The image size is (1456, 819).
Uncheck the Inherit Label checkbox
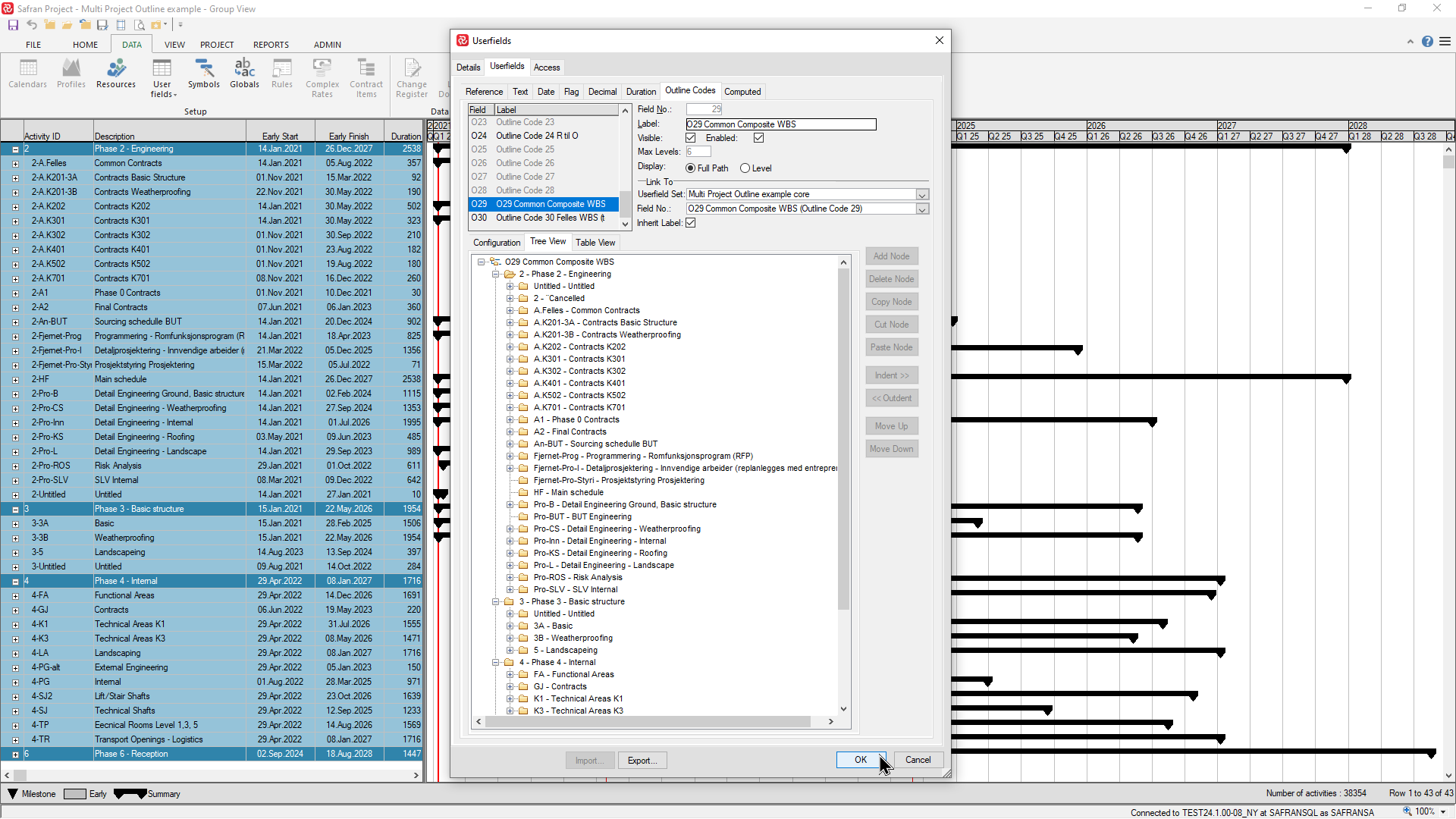(690, 223)
